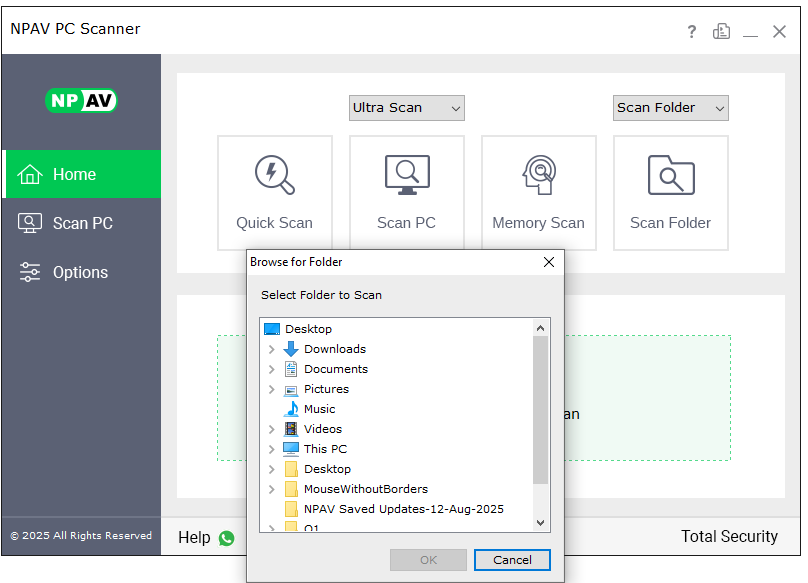Go to Home in sidebar
The height and width of the screenshot is (583, 808).
click(81, 174)
